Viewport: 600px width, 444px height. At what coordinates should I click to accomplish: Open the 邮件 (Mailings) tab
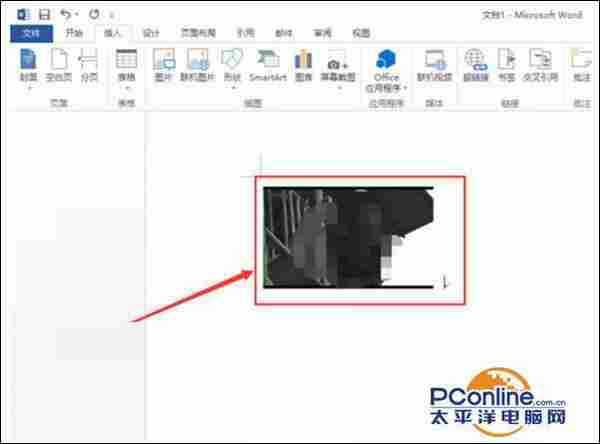tap(284, 33)
